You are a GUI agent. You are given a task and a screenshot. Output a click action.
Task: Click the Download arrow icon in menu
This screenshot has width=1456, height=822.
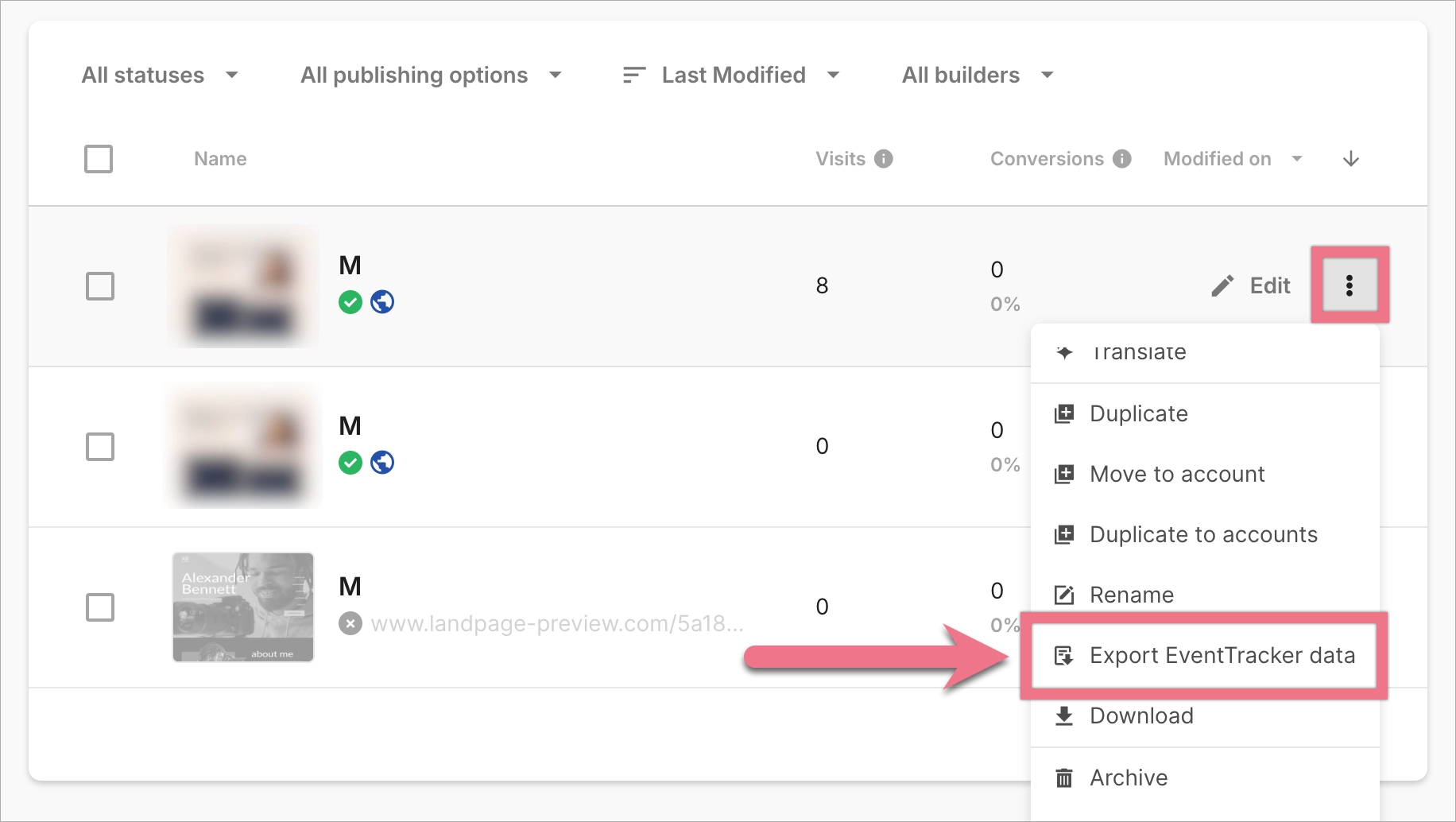(x=1064, y=716)
